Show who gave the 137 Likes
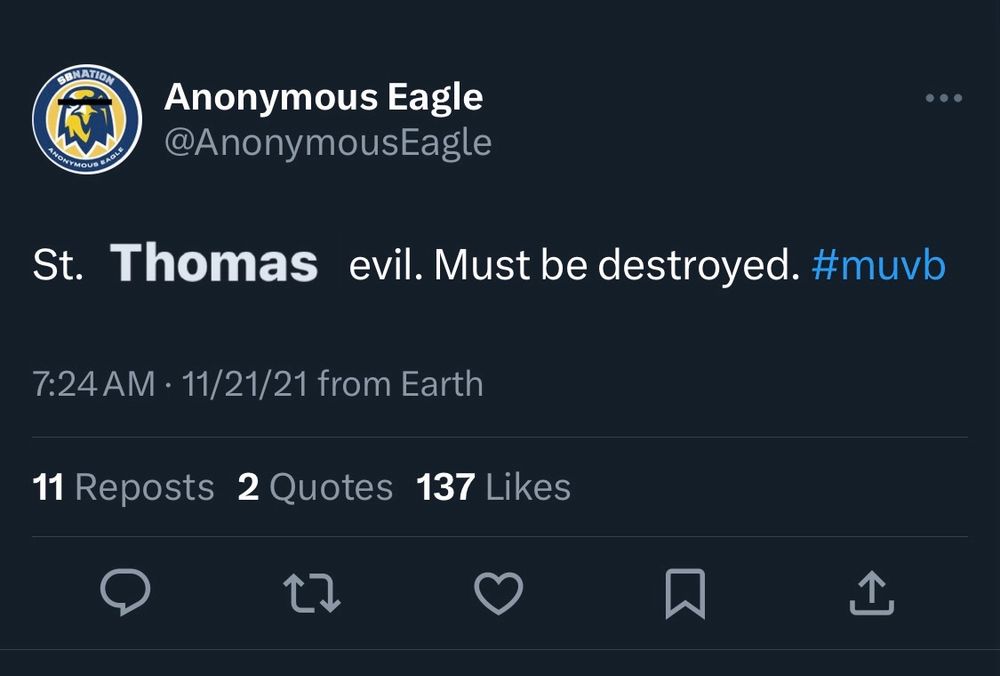The width and height of the screenshot is (1000, 676). point(494,487)
